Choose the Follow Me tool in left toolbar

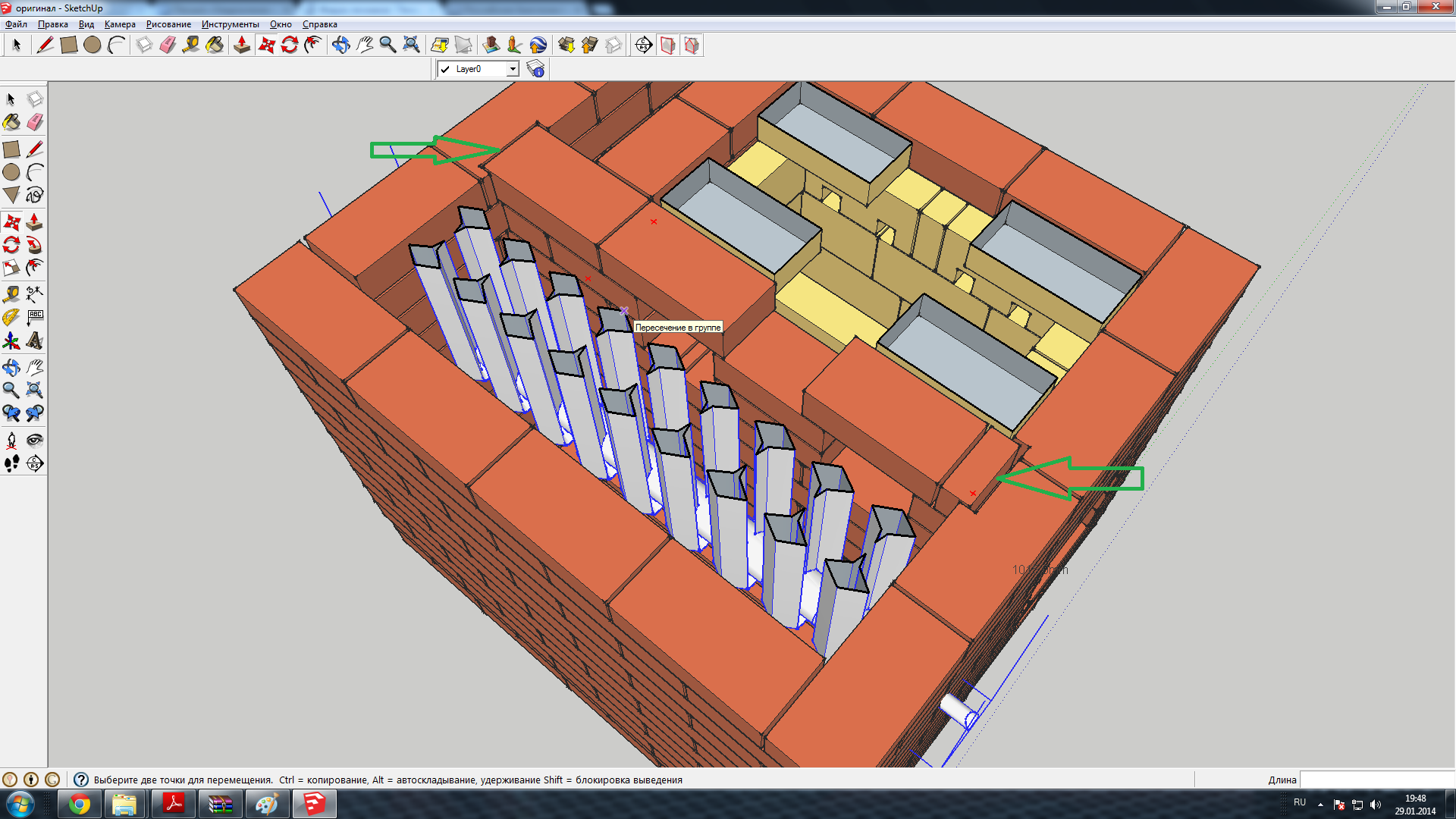click(x=34, y=245)
